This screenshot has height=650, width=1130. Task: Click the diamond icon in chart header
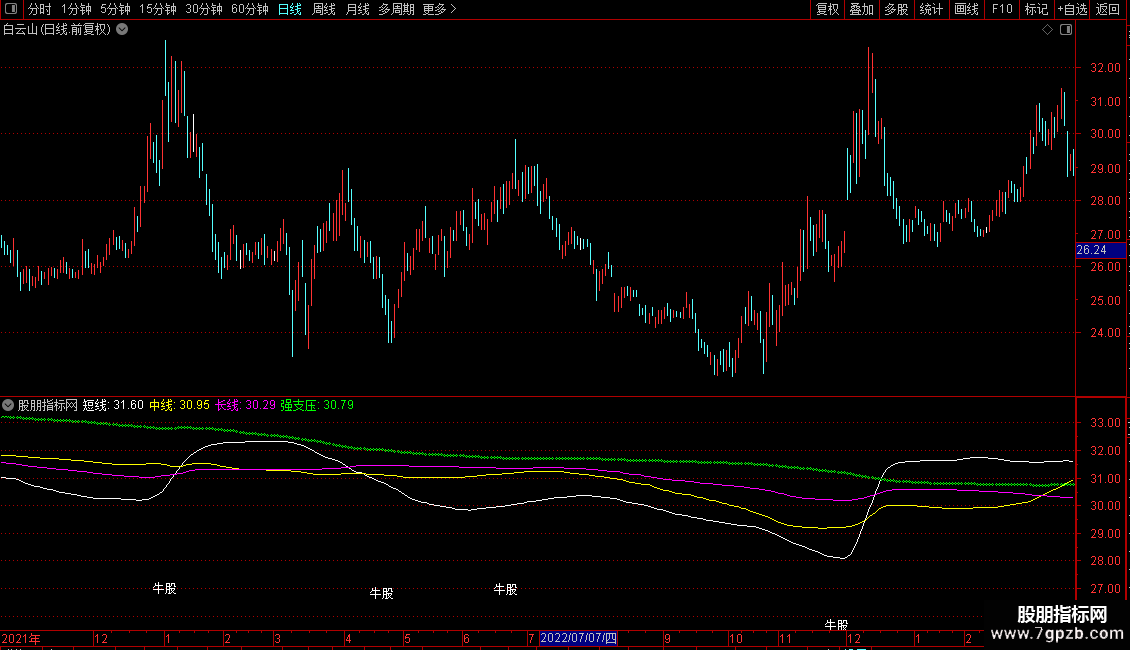click(x=1048, y=30)
